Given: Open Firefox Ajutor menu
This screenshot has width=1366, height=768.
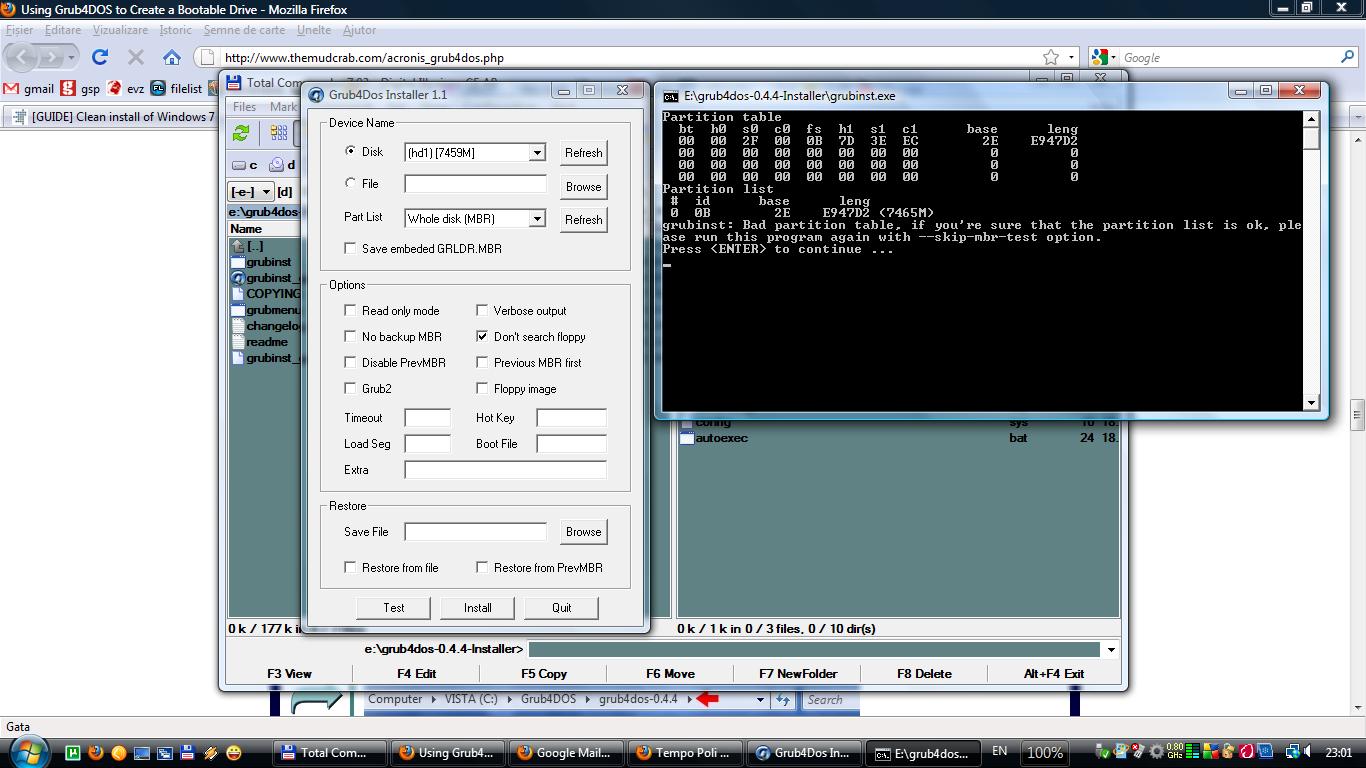Looking at the screenshot, I should 360,30.
